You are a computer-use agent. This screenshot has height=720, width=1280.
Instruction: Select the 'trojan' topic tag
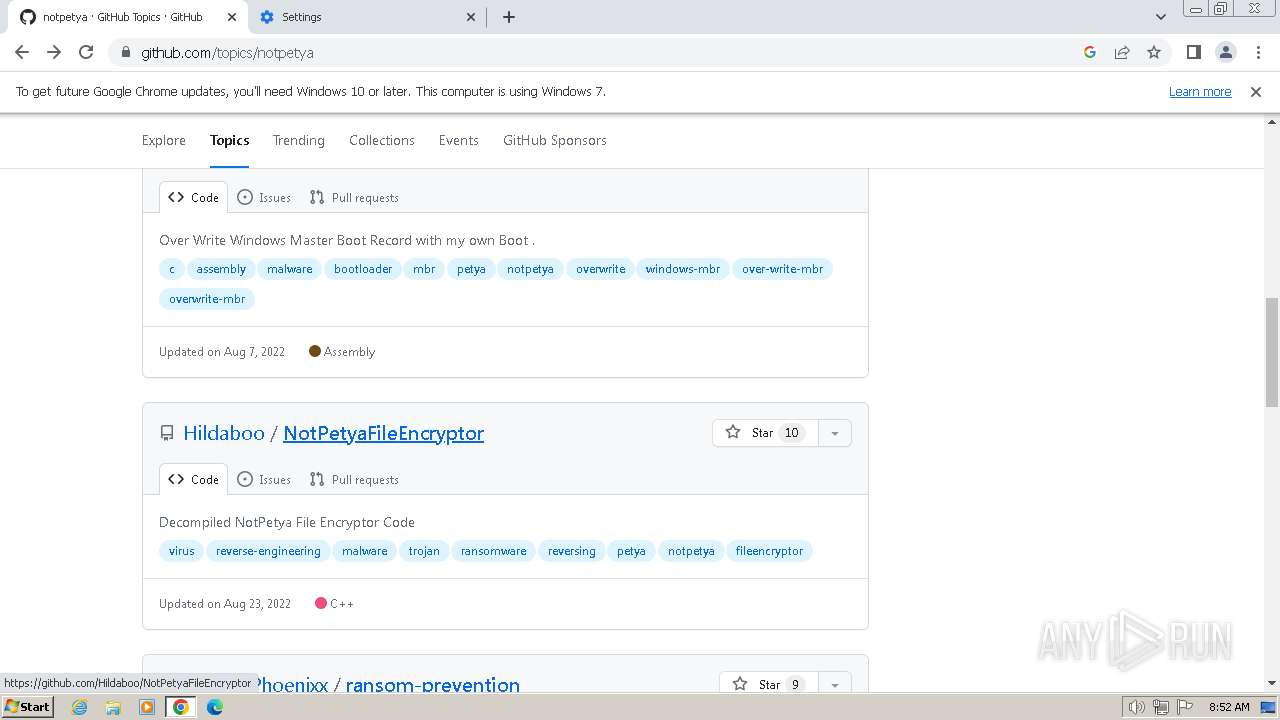tap(424, 551)
